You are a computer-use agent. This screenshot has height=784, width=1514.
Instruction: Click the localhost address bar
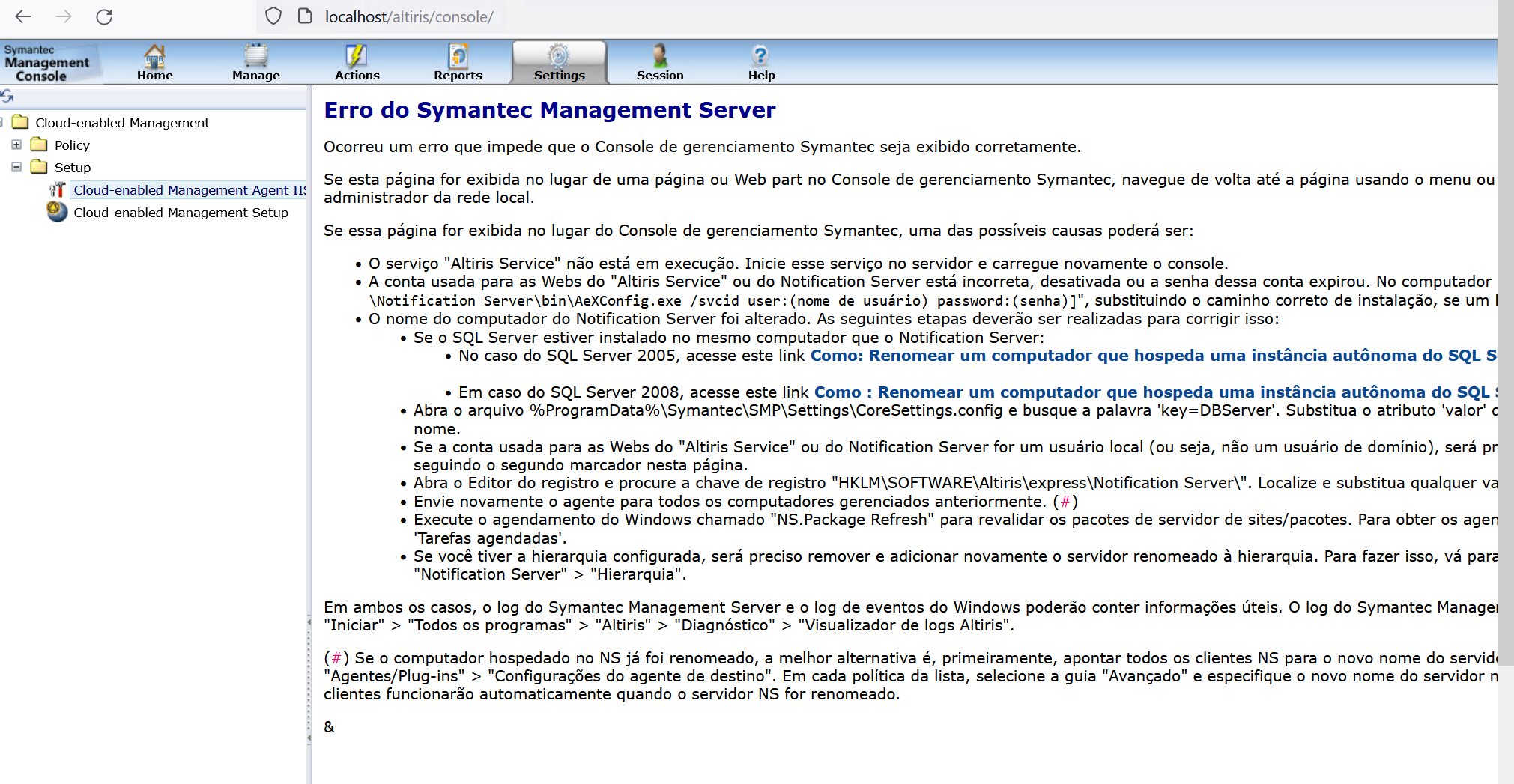[409, 16]
